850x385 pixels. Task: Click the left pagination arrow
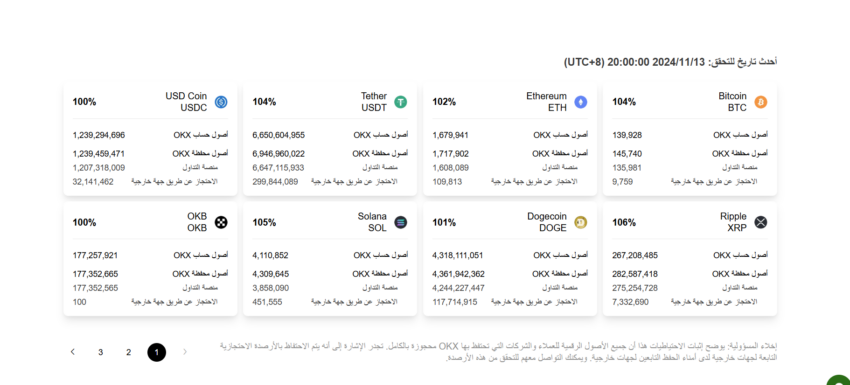(73, 352)
